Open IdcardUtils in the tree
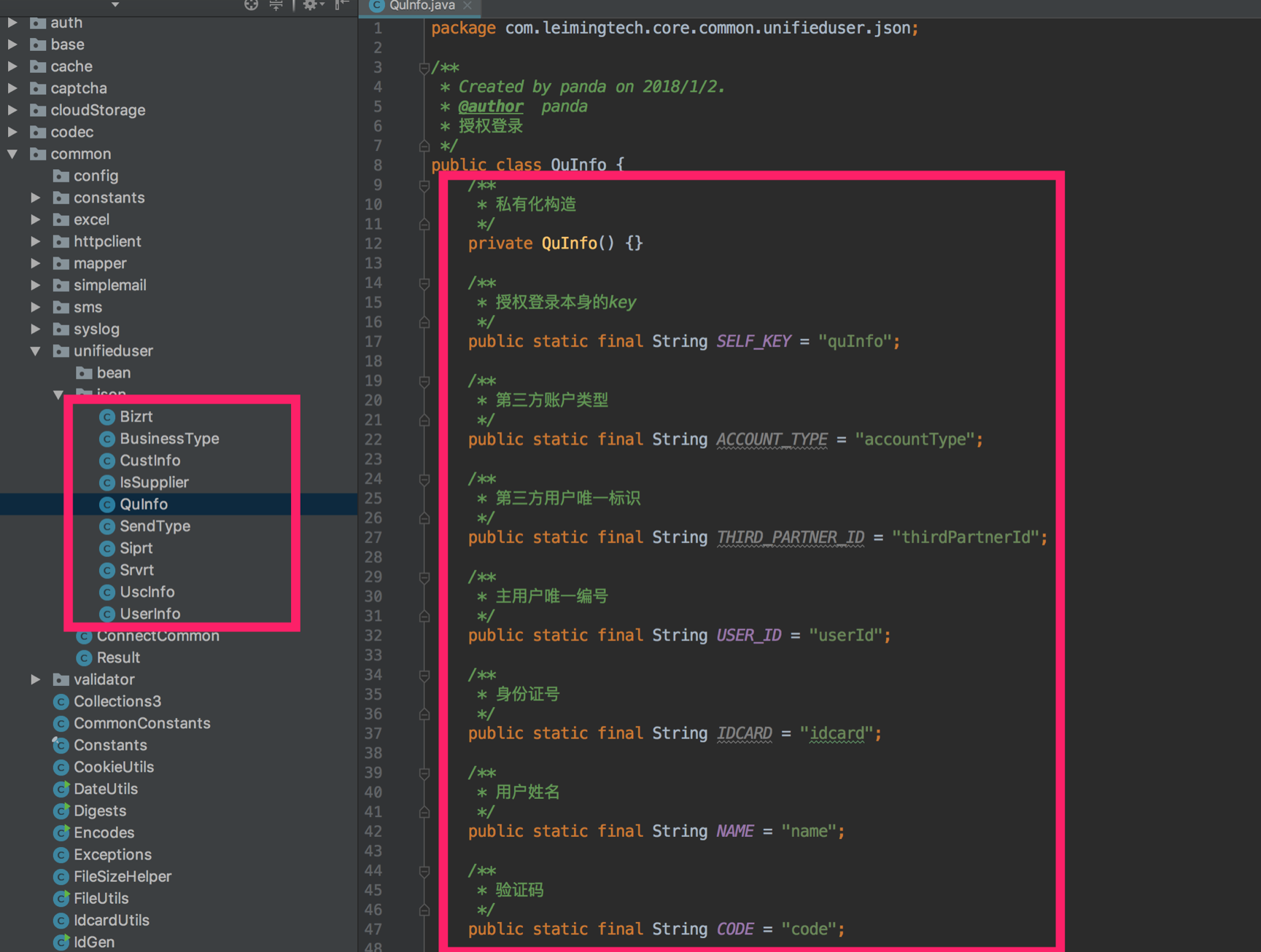The width and height of the screenshot is (1261, 952). pyautogui.click(x=112, y=920)
